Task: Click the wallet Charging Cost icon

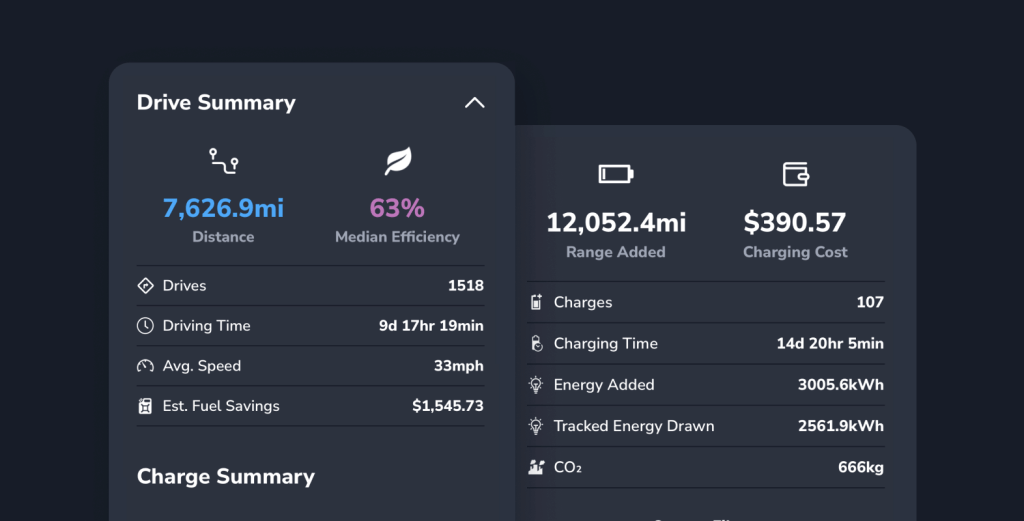Action: pyautogui.click(x=795, y=174)
